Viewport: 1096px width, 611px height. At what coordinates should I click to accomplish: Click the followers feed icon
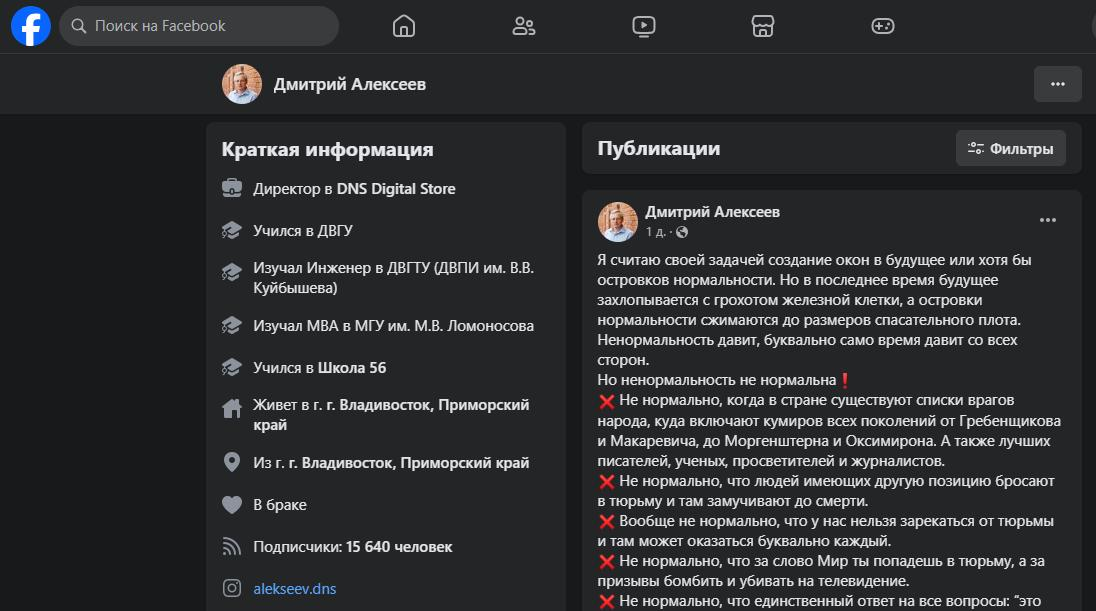point(232,546)
